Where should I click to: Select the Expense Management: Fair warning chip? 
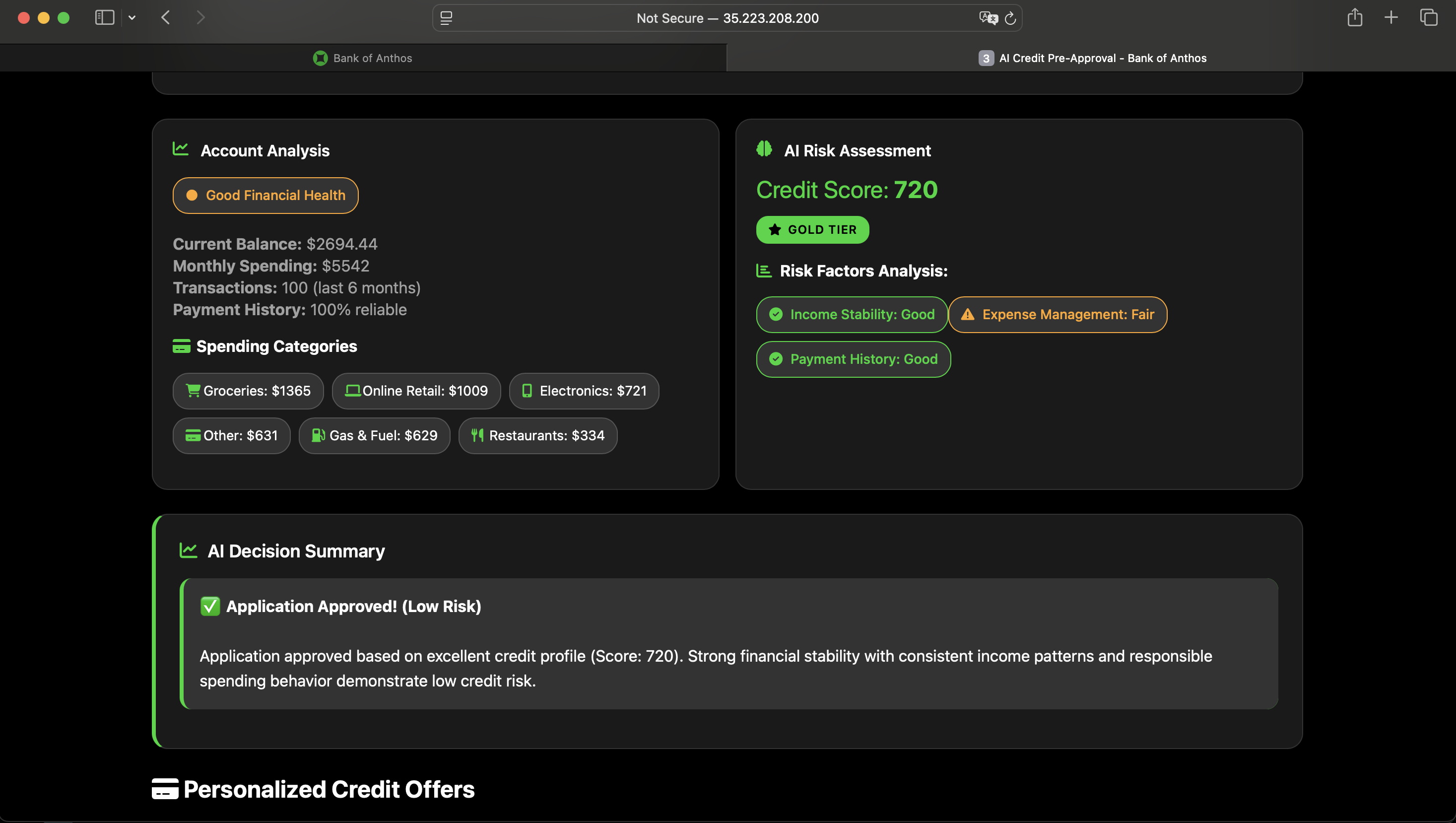pyautogui.click(x=1057, y=314)
